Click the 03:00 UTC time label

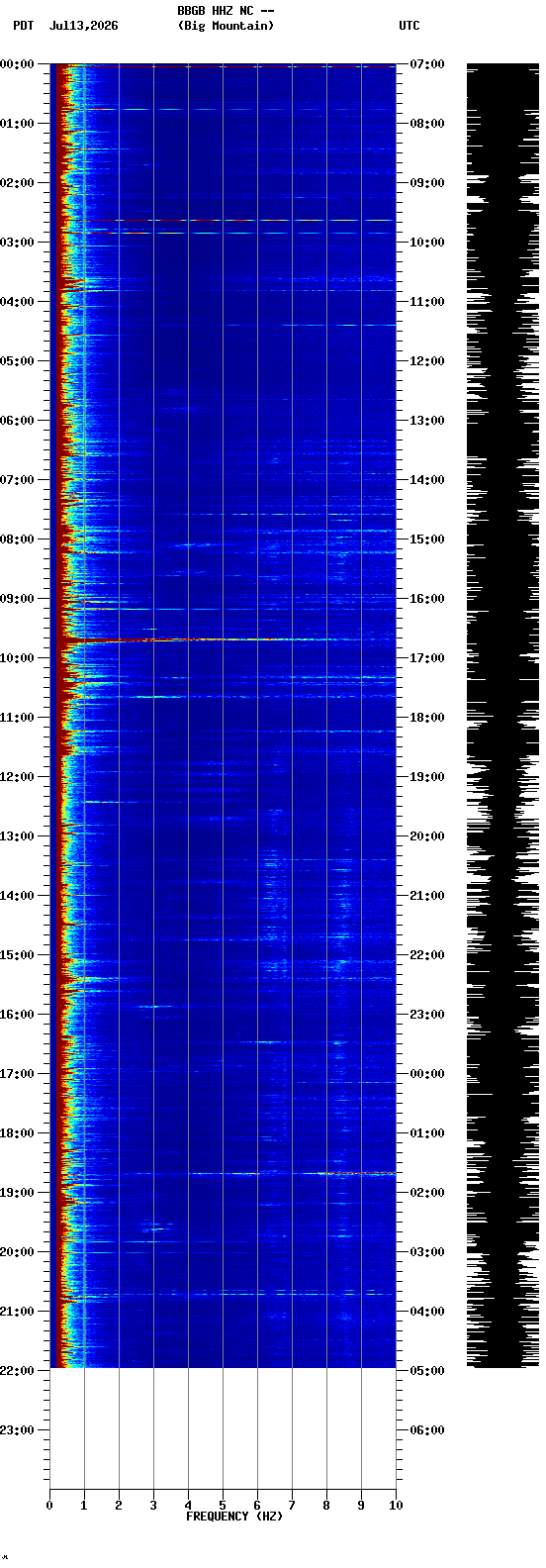point(426,1252)
